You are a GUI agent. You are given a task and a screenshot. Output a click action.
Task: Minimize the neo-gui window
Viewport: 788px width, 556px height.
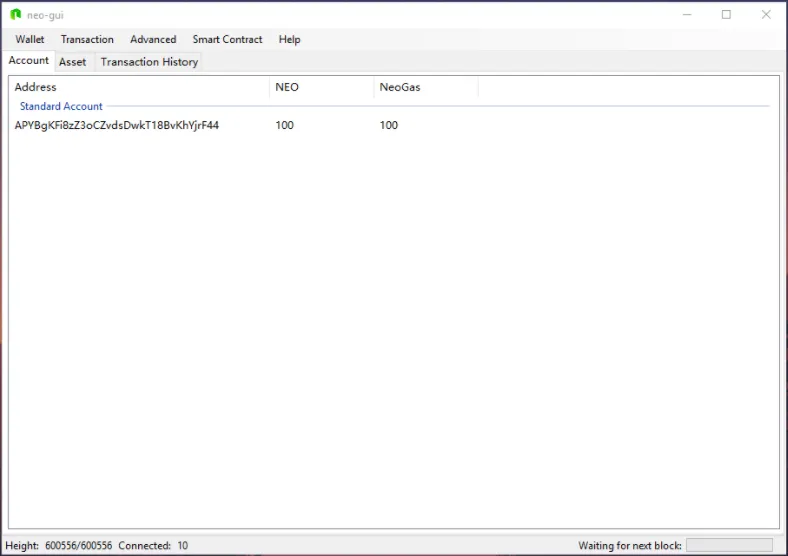click(x=687, y=15)
